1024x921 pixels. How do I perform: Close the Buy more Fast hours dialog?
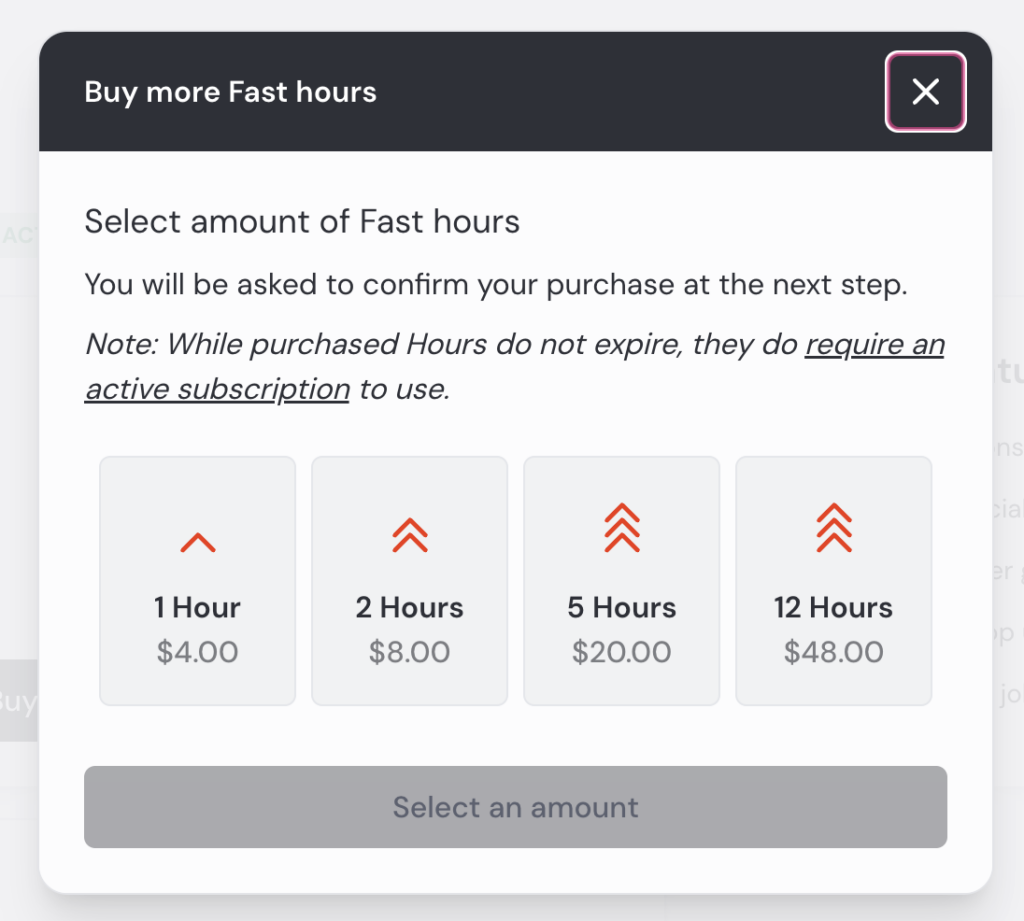click(925, 92)
